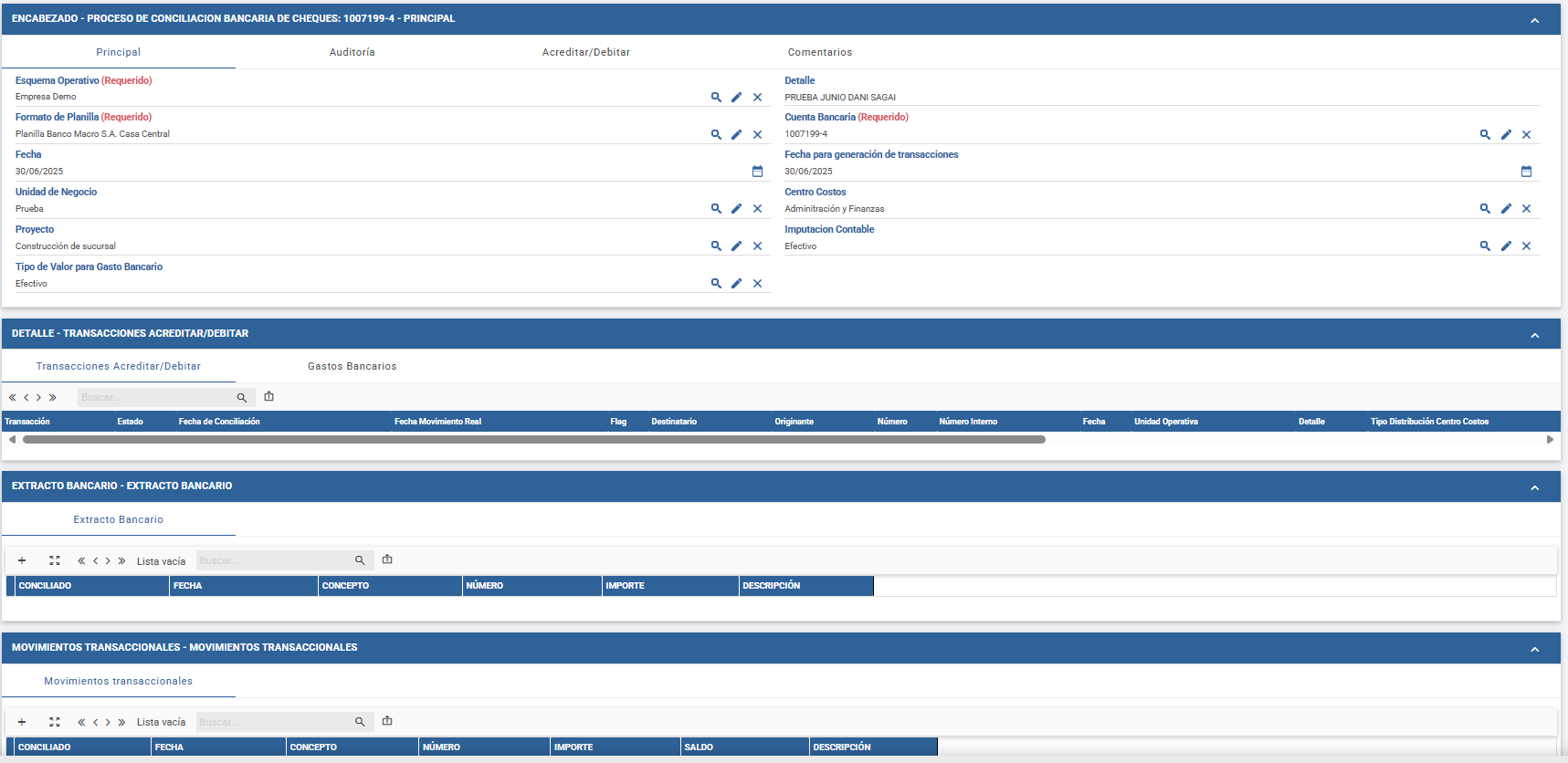
Task: Clear the Esquema Operativo field
Action: pyautogui.click(x=757, y=97)
